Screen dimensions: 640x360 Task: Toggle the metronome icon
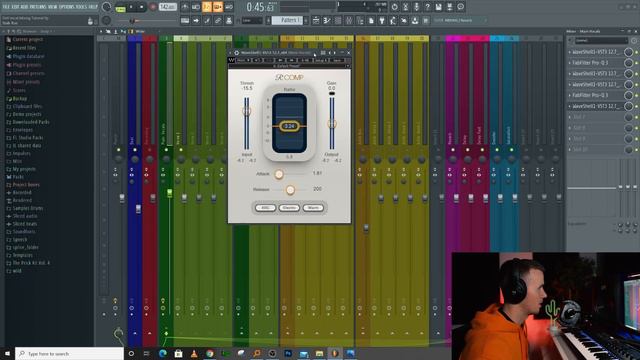click(x=185, y=7)
